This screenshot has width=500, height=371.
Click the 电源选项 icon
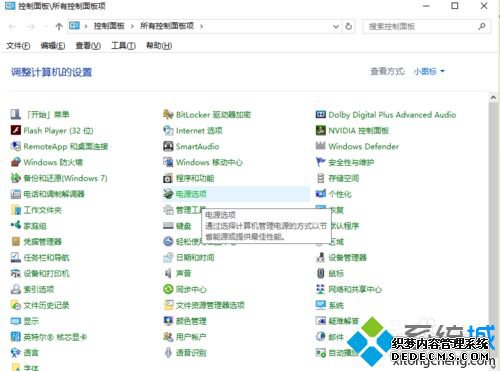(x=168, y=194)
